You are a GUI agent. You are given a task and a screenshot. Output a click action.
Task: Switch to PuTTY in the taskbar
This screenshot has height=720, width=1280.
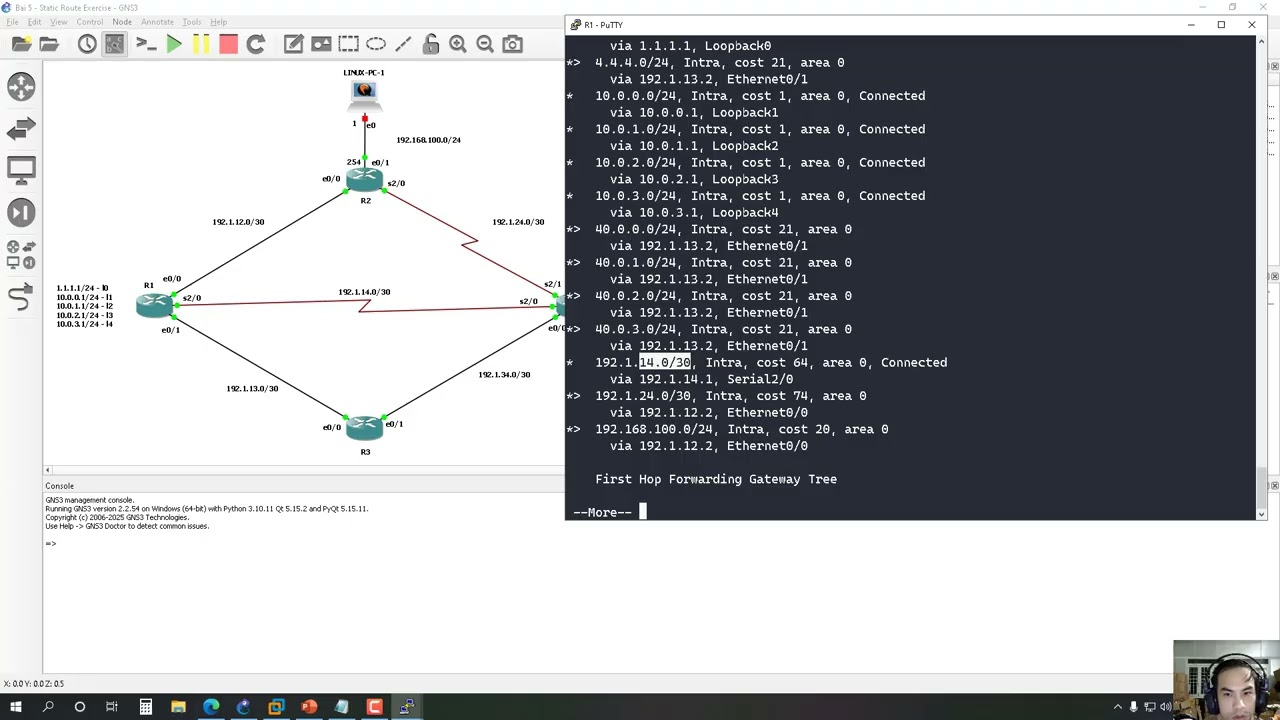click(407, 707)
